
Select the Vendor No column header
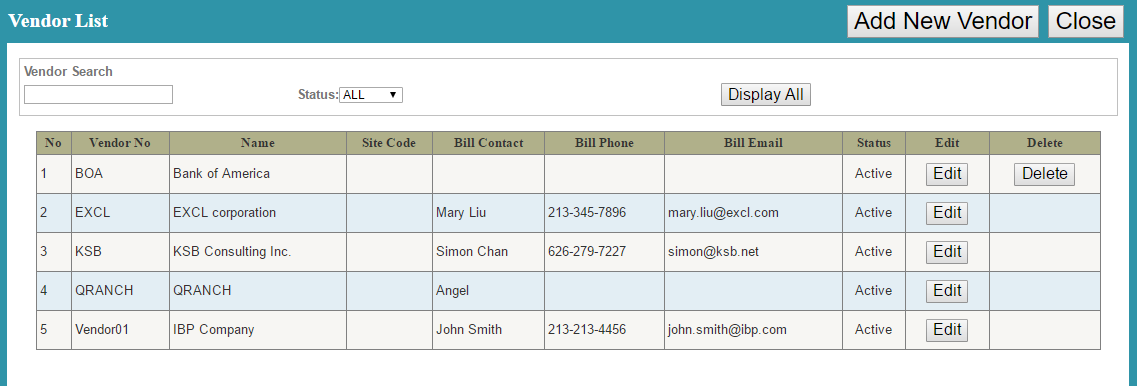[x=120, y=143]
